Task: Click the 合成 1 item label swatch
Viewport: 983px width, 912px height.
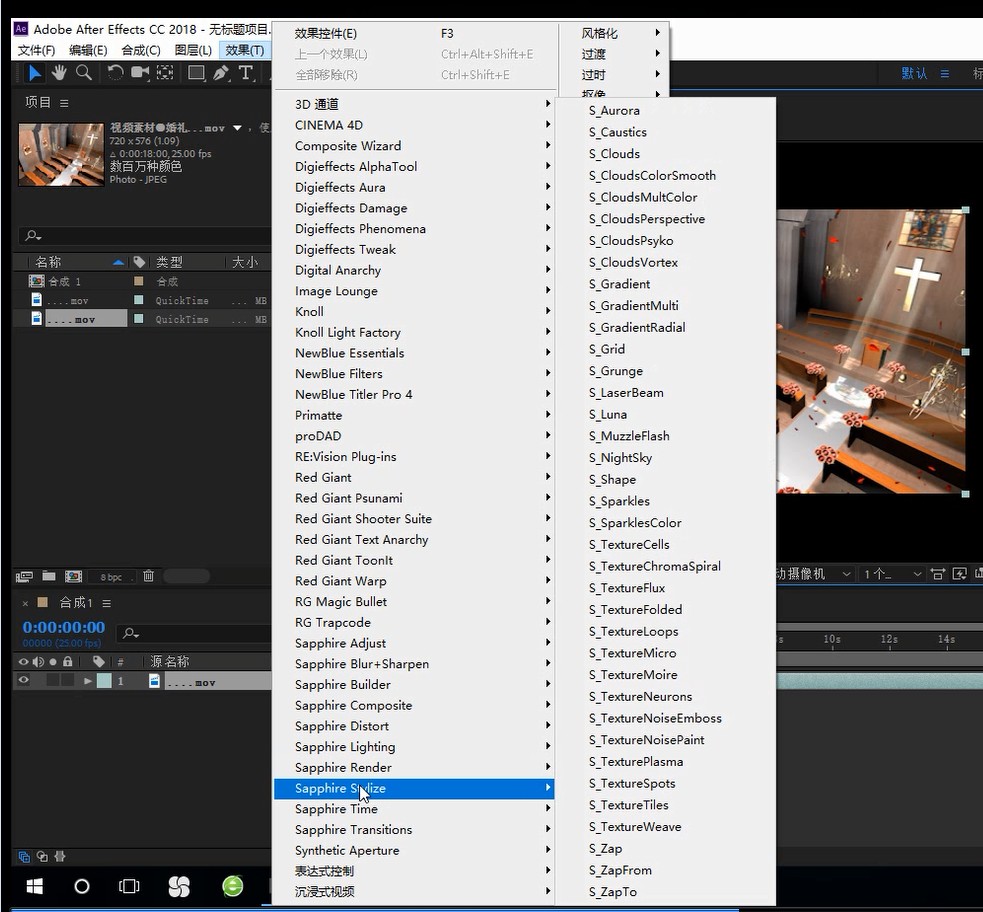Action: coord(139,281)
